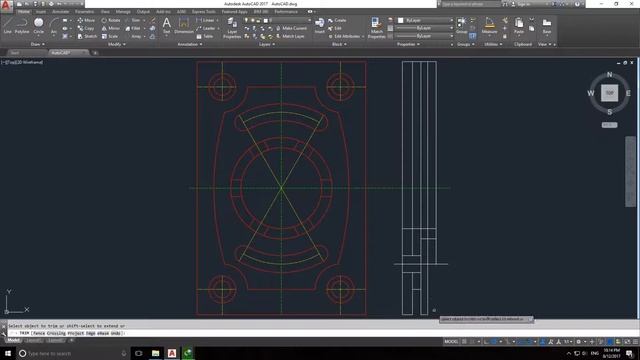This screenshot has height=360, width=640.
Task: Open the Output ribbon tab
Action: point(143,12)
